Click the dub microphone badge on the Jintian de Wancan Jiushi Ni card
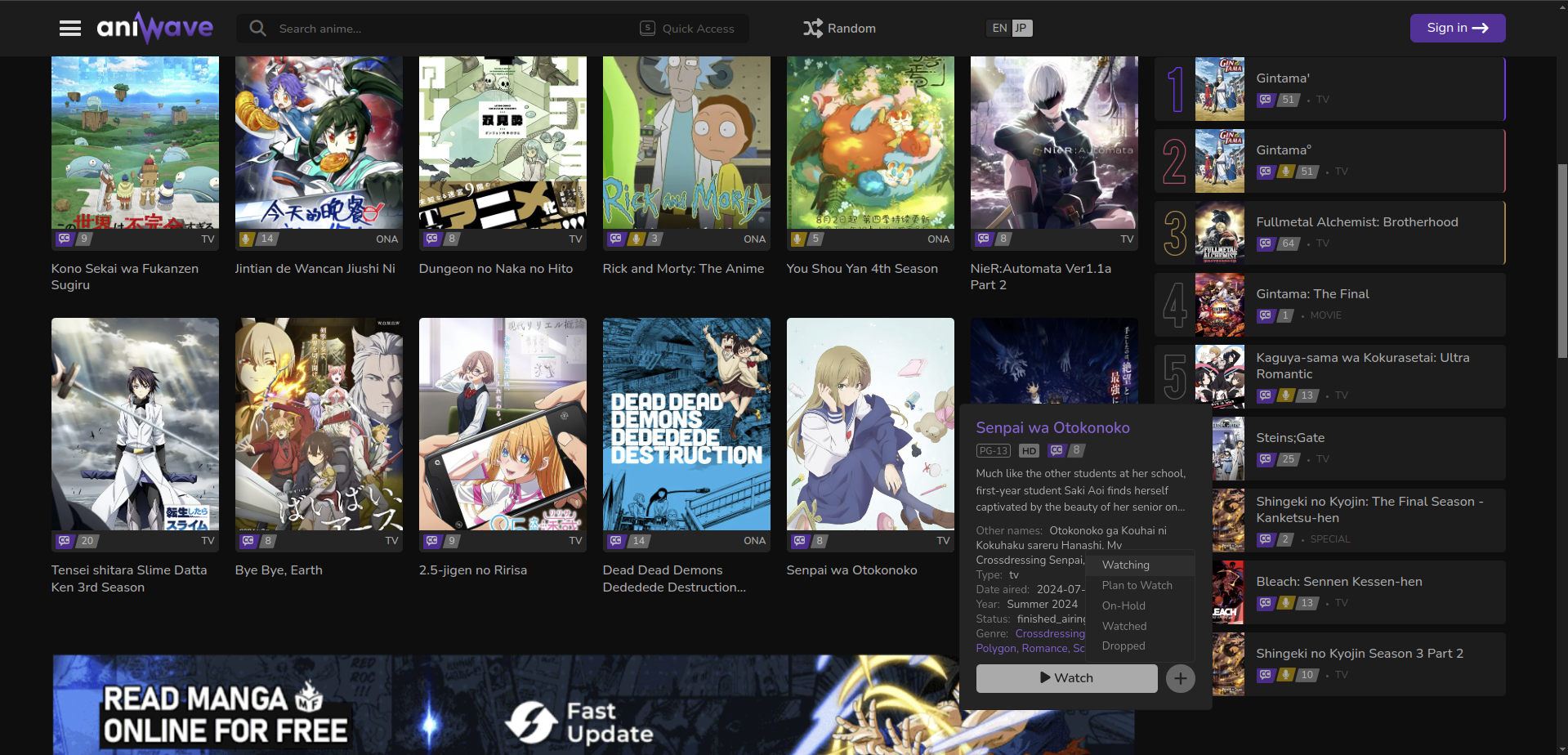 coord(246,239)
